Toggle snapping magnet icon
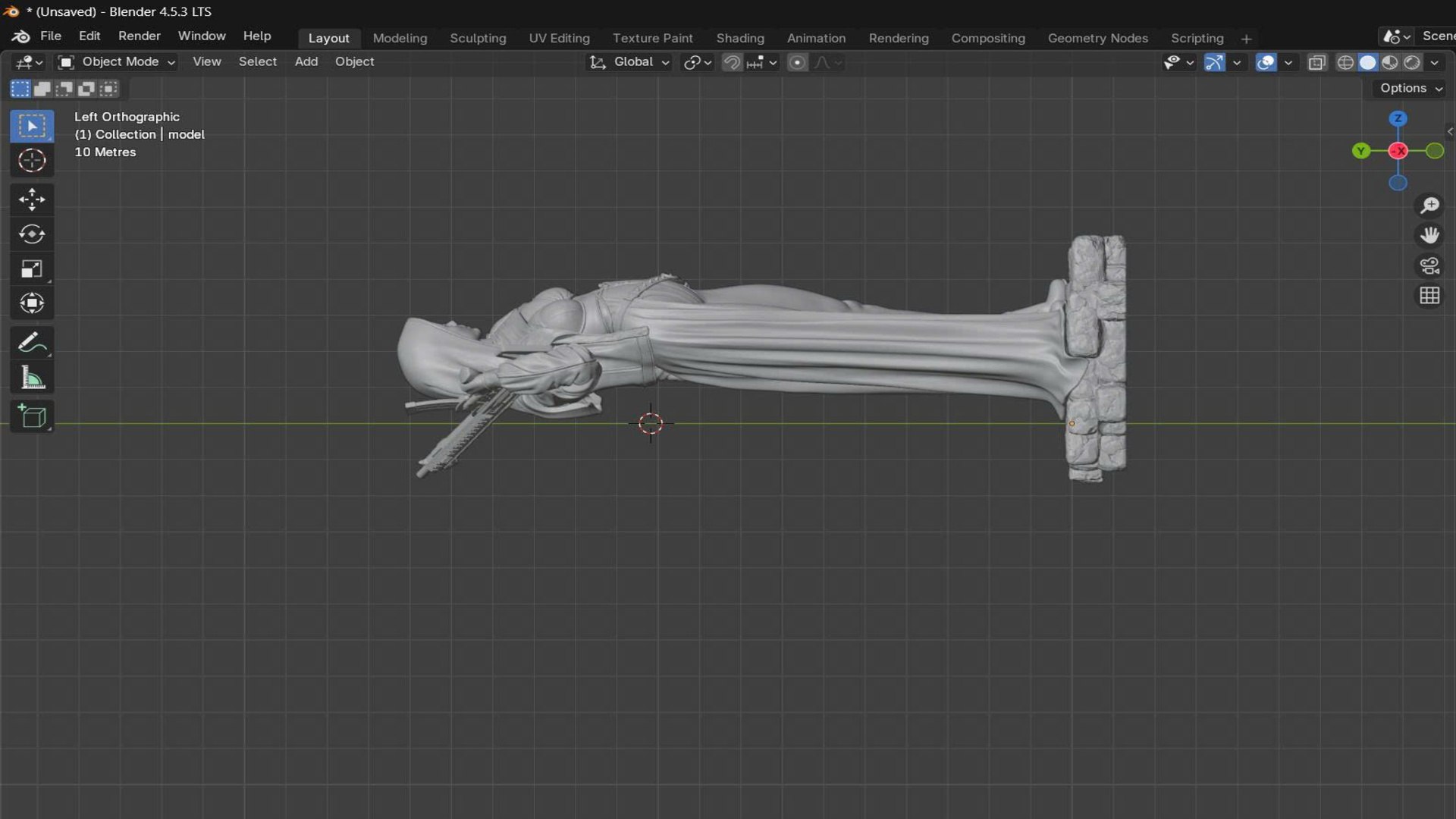 [x=732, y=62]
